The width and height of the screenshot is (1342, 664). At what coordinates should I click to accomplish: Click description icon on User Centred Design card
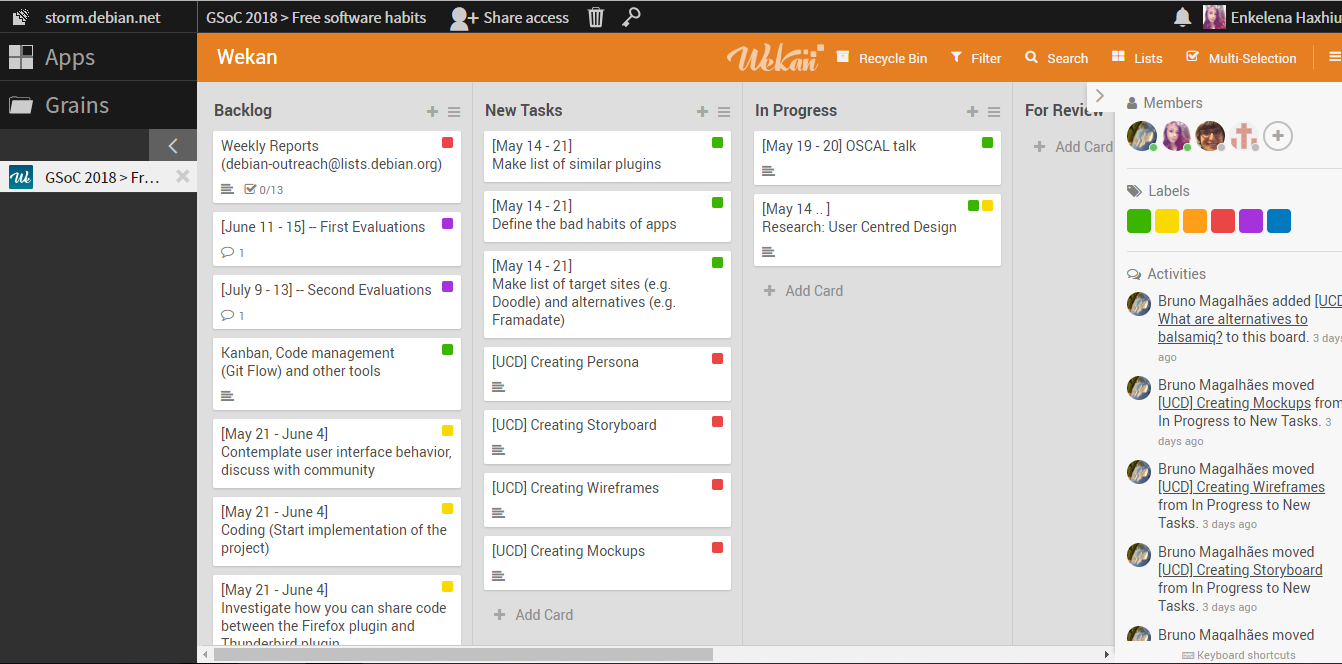769,252
